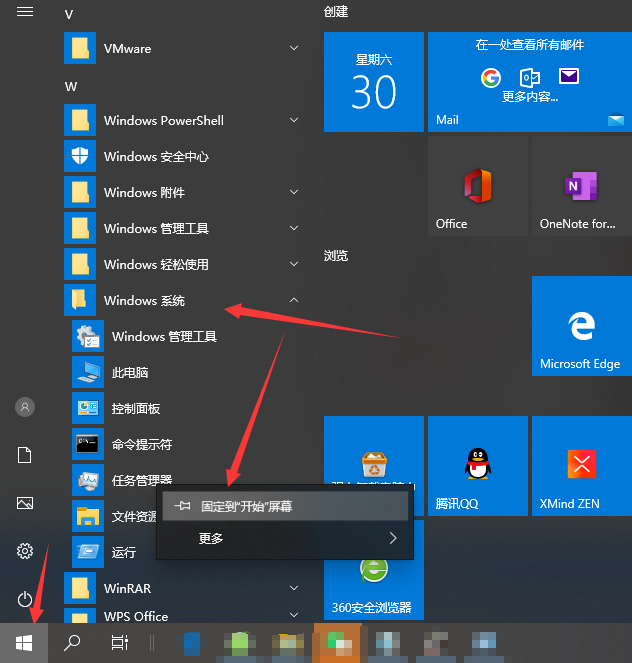The width and height of the screenshot is (632, 663).
Task: Open the 任务管理器 icon
Action: click(88, 480)
